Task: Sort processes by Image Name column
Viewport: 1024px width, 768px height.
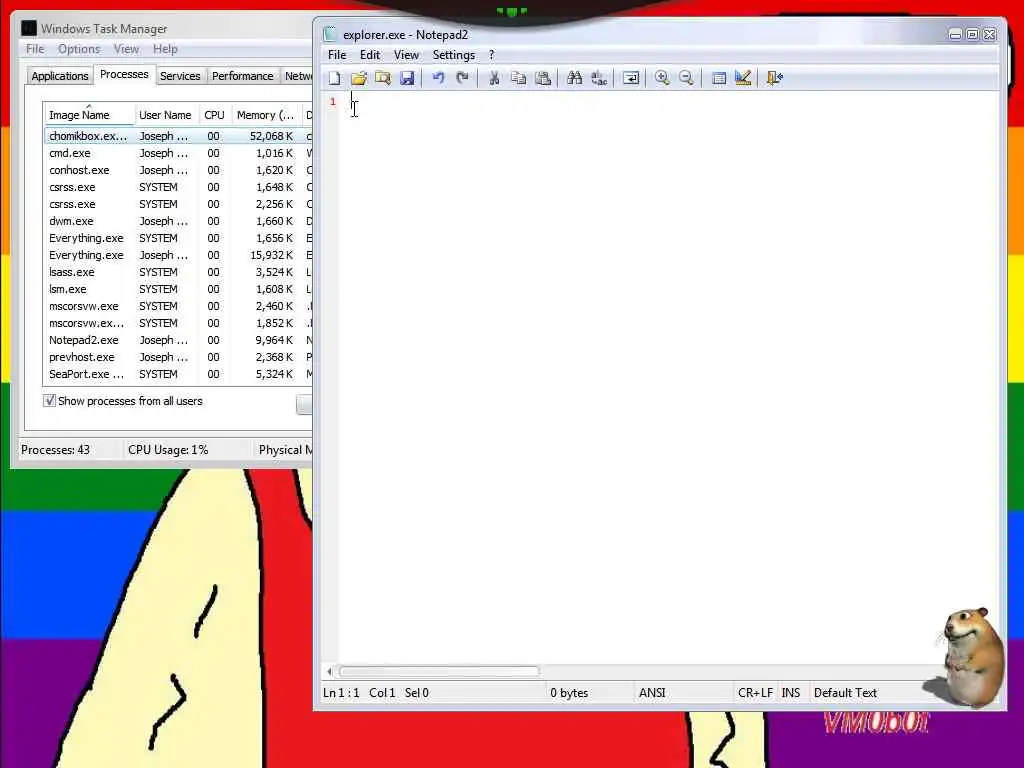Action: [89, 115]
